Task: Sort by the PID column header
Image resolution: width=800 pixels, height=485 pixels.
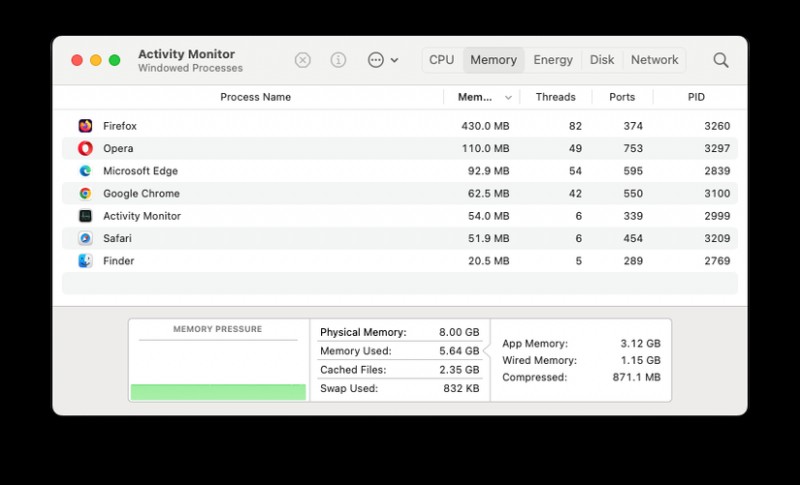Action: click(696, 97)
